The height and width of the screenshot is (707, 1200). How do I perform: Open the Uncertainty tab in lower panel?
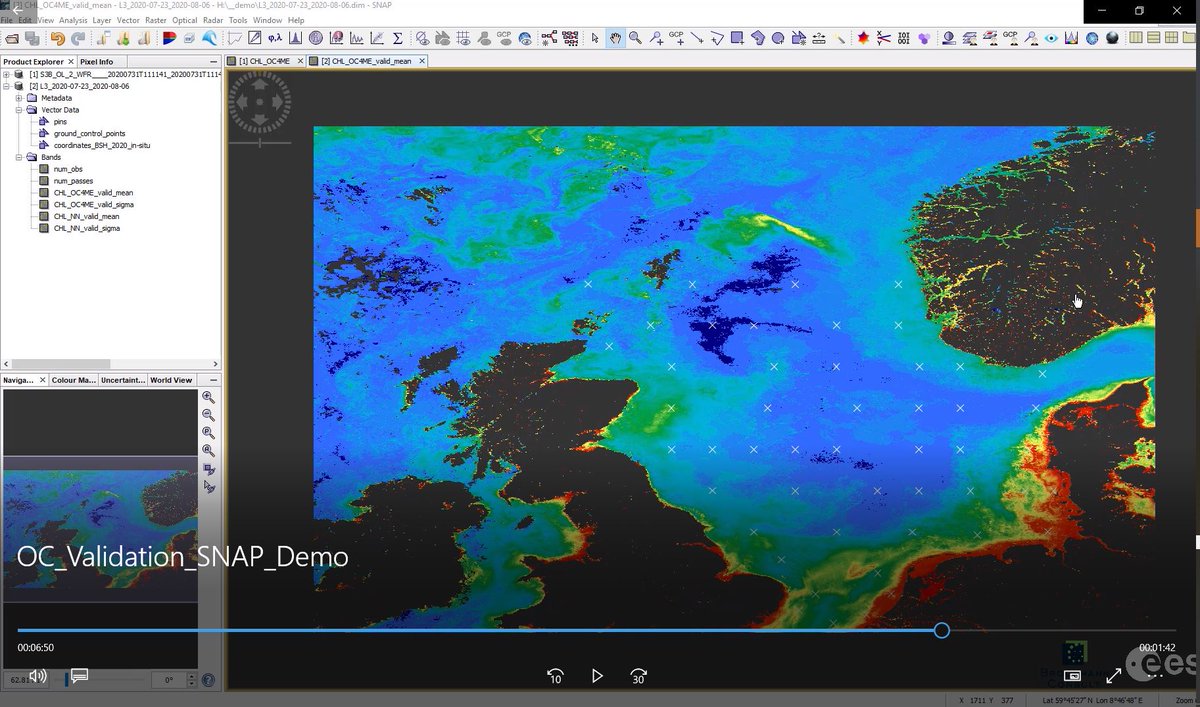[x=121, y=380]
